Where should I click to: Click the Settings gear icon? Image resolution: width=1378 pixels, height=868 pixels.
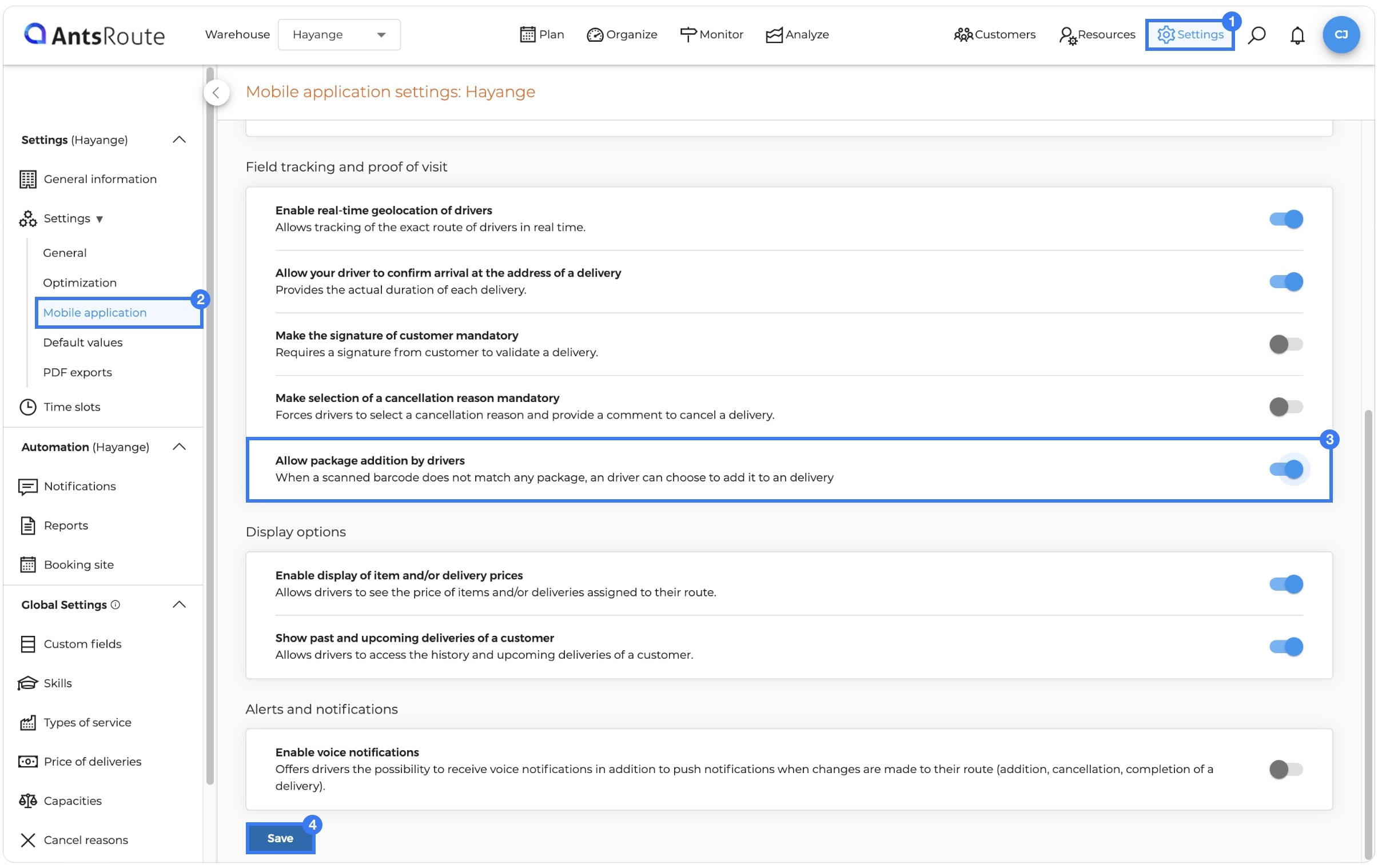click(x=1166, y=34)
